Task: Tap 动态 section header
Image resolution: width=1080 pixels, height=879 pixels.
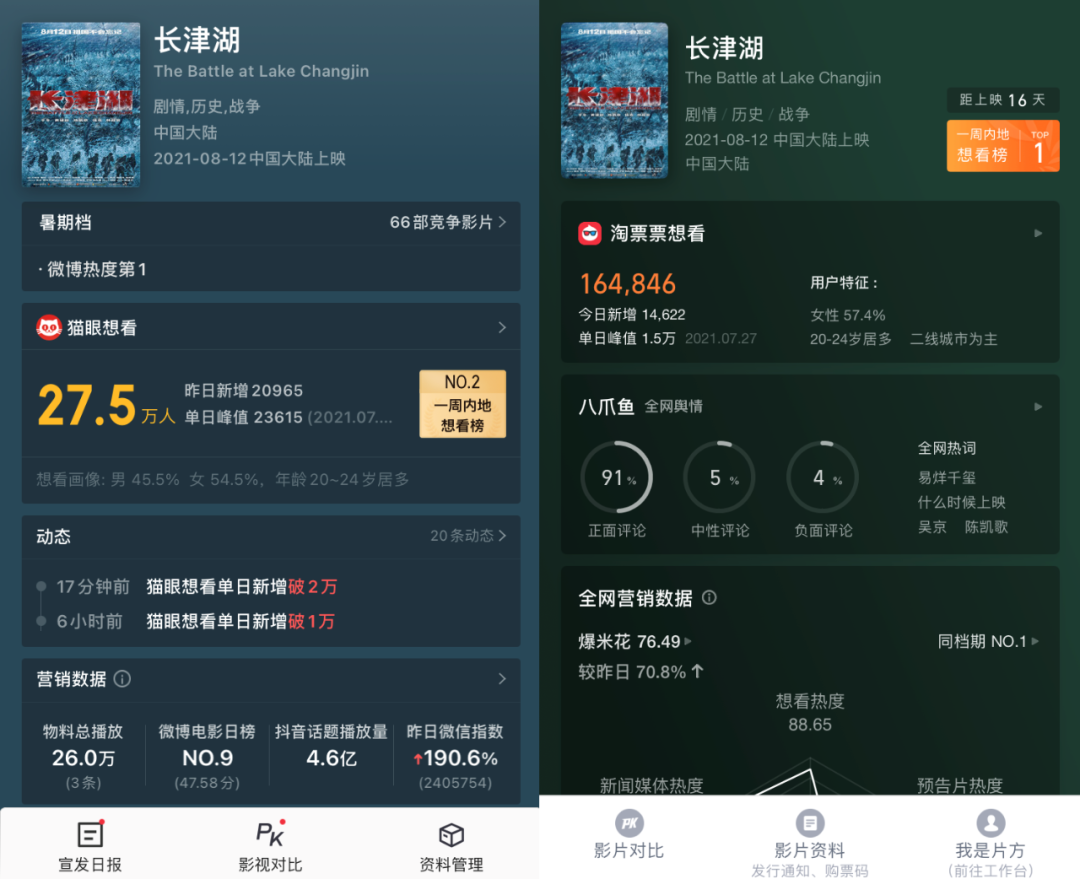Action: click(x=54, y=537)
